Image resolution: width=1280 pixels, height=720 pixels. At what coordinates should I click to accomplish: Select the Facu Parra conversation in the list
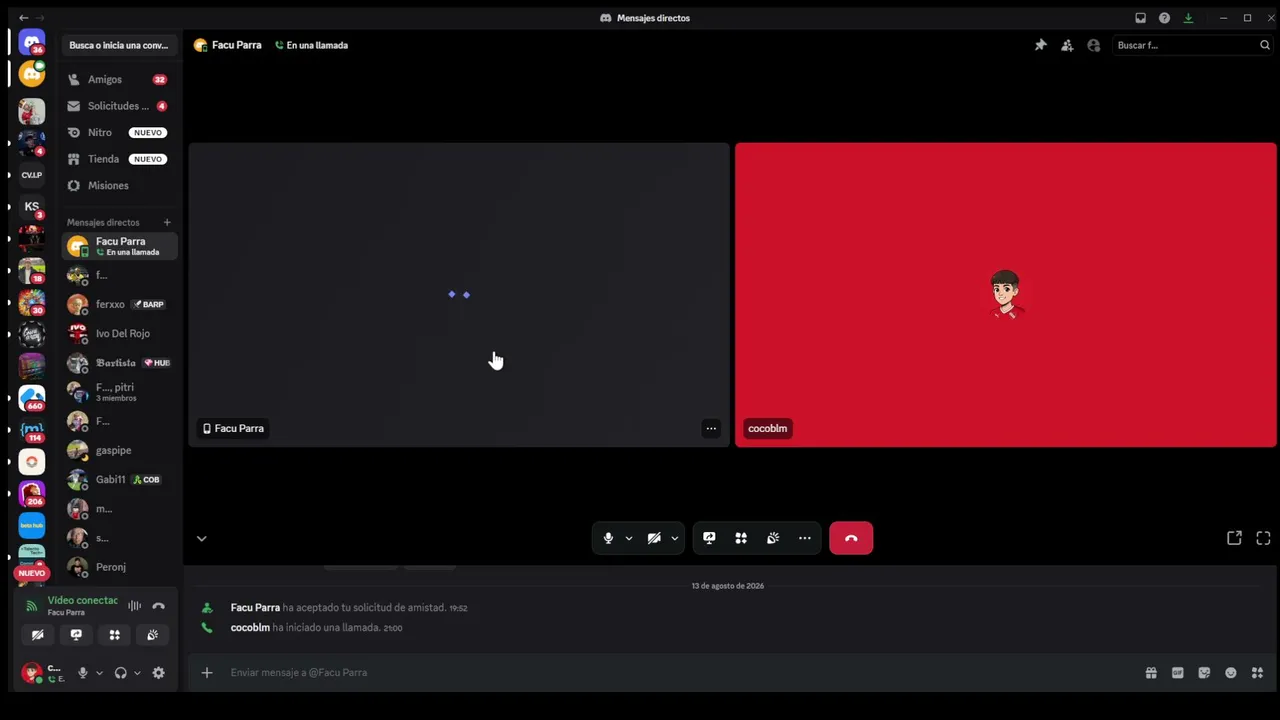pyautogui.click(x=120, y=246)
